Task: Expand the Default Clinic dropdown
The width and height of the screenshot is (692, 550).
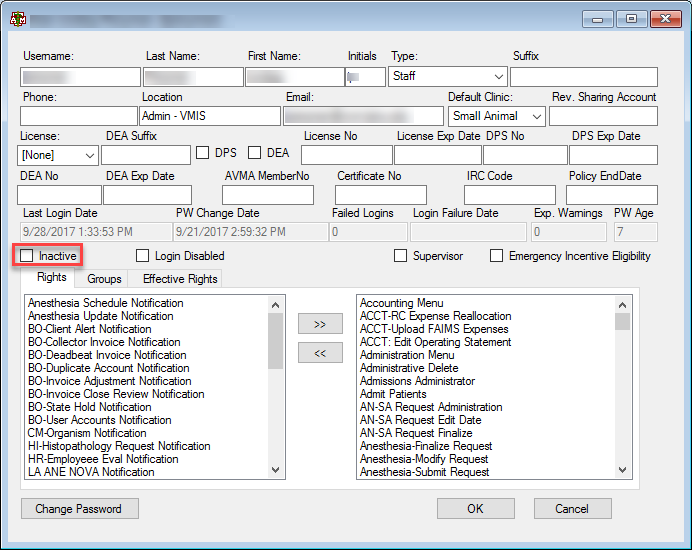Action: pos(496,116)
